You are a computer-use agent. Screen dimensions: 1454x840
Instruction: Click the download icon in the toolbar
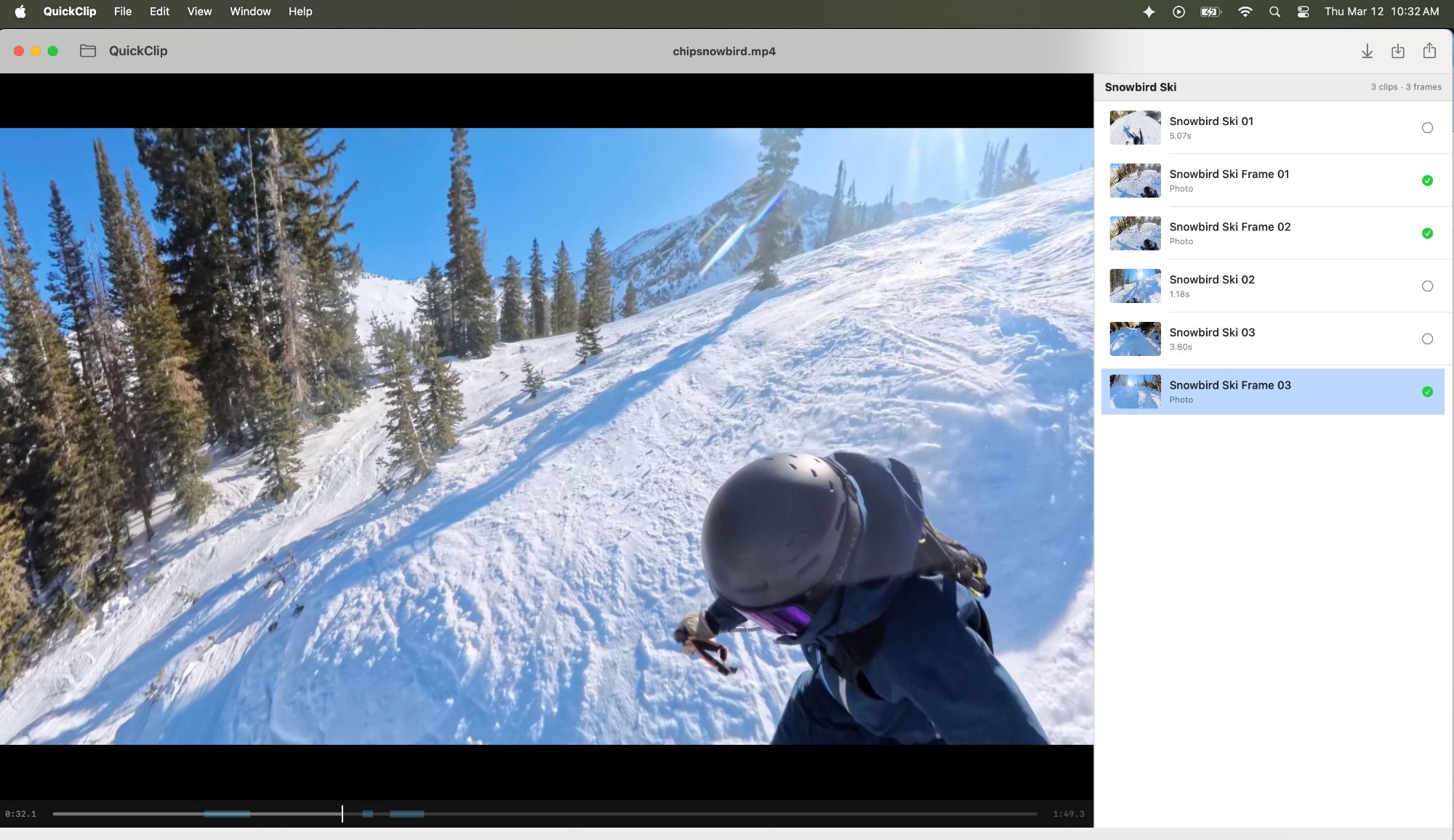1367,51
